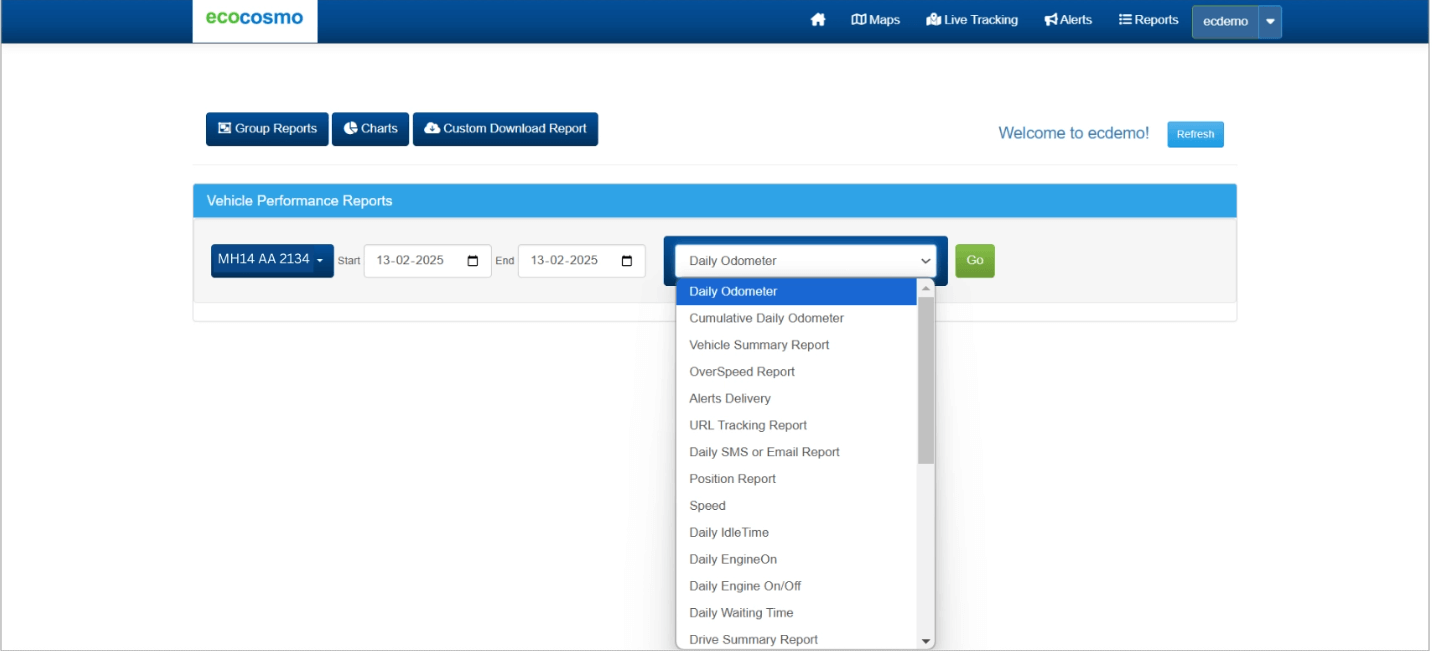Viewport: 1432px width, 653px height.
Task: Select Vehicle Summary Report from the list
Action: [x=759, y=345]
